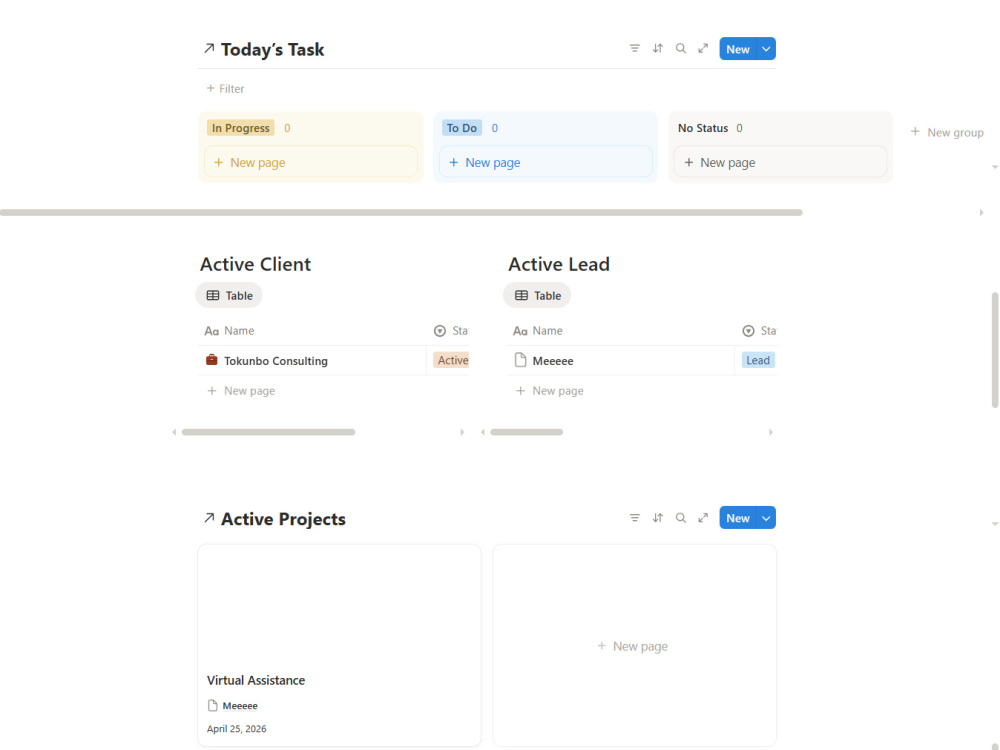Screen dimensions: 1000x750
Task: Select Table view tab in Active Client
Action: tap(229, 295)
